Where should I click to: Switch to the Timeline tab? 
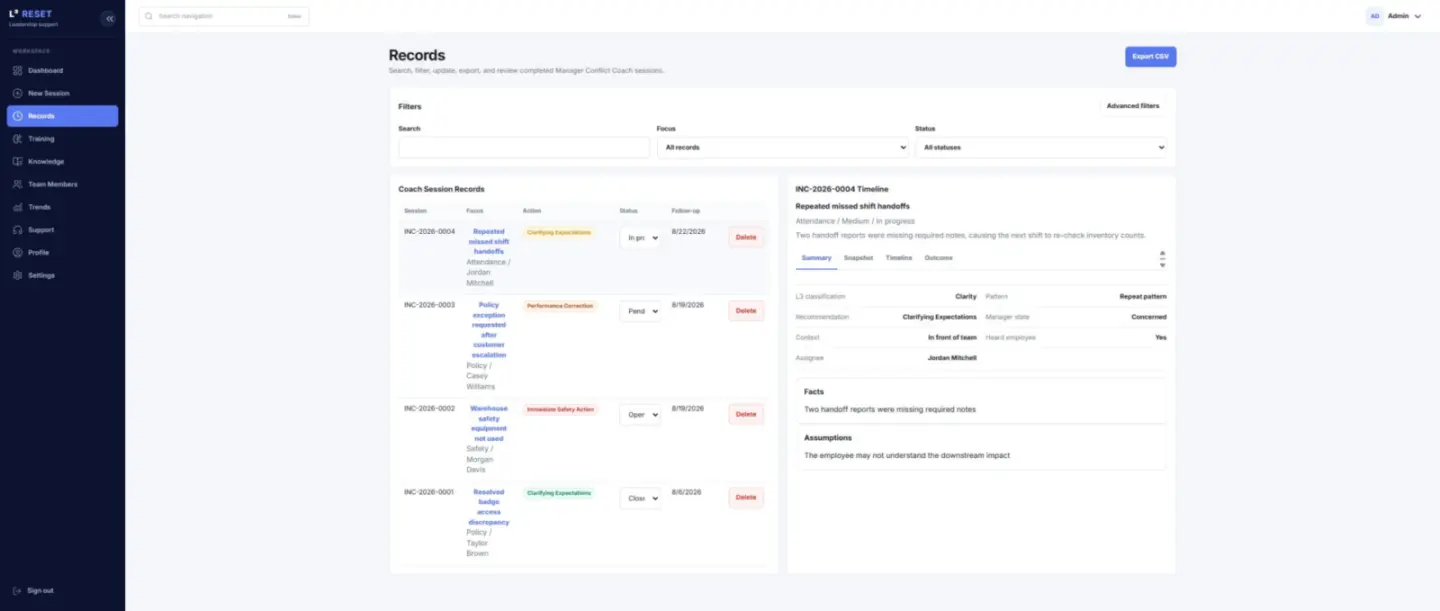click(899, 258)
